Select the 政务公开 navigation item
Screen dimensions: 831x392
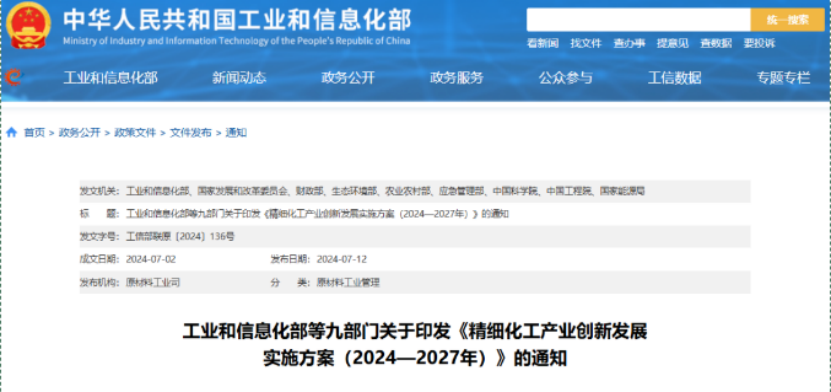click(348, 78)
